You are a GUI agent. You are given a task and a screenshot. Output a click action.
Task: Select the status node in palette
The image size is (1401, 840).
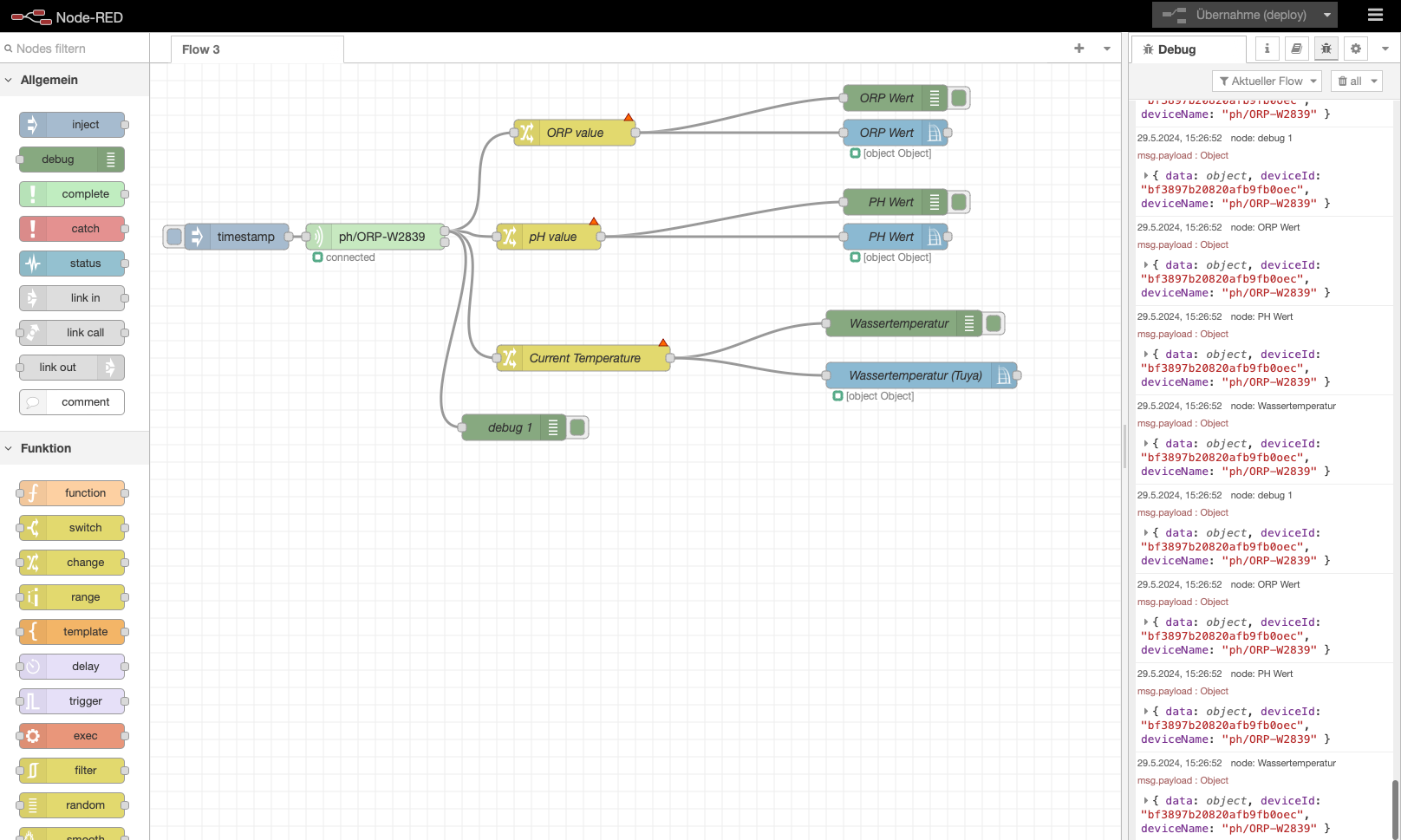[x=72, y=264]
